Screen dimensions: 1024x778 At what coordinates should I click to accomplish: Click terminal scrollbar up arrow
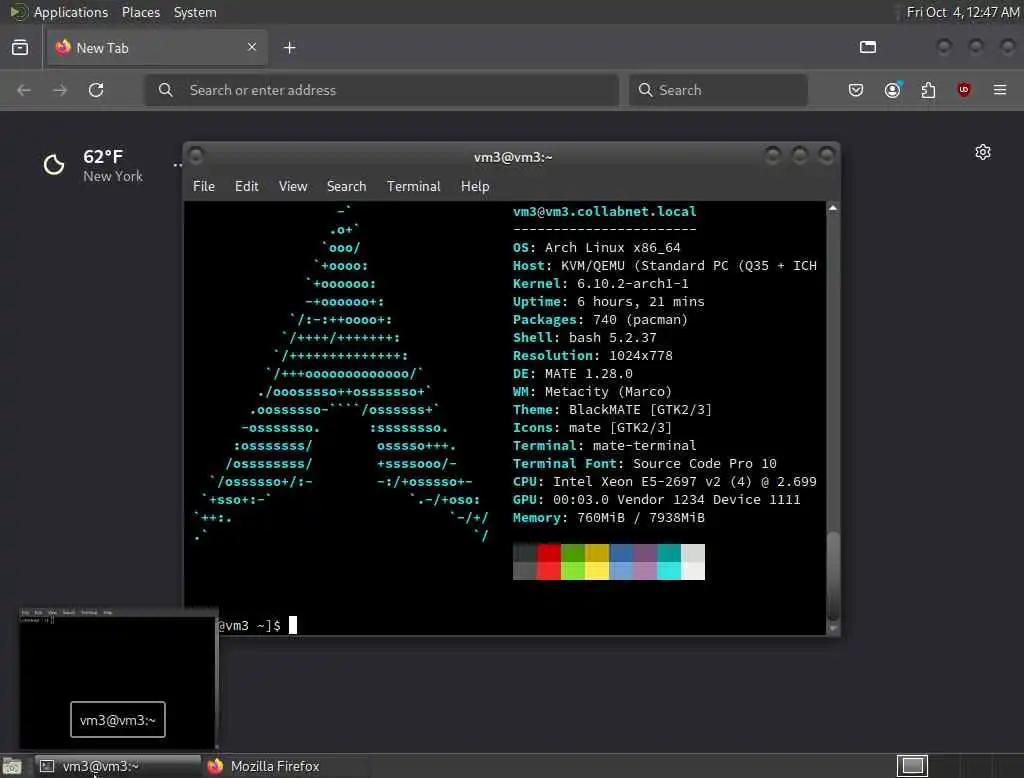pyautogui.click(x=833, y=208)
